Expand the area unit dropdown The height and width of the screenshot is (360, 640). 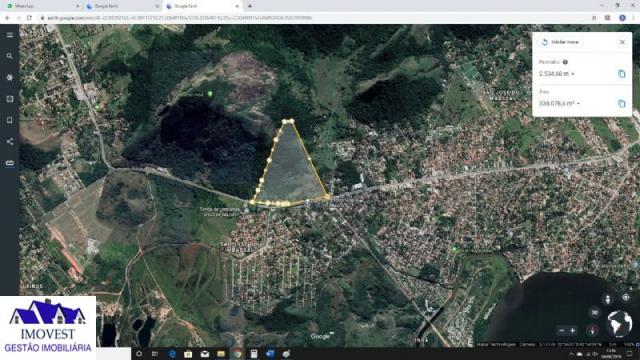[578, 104]
